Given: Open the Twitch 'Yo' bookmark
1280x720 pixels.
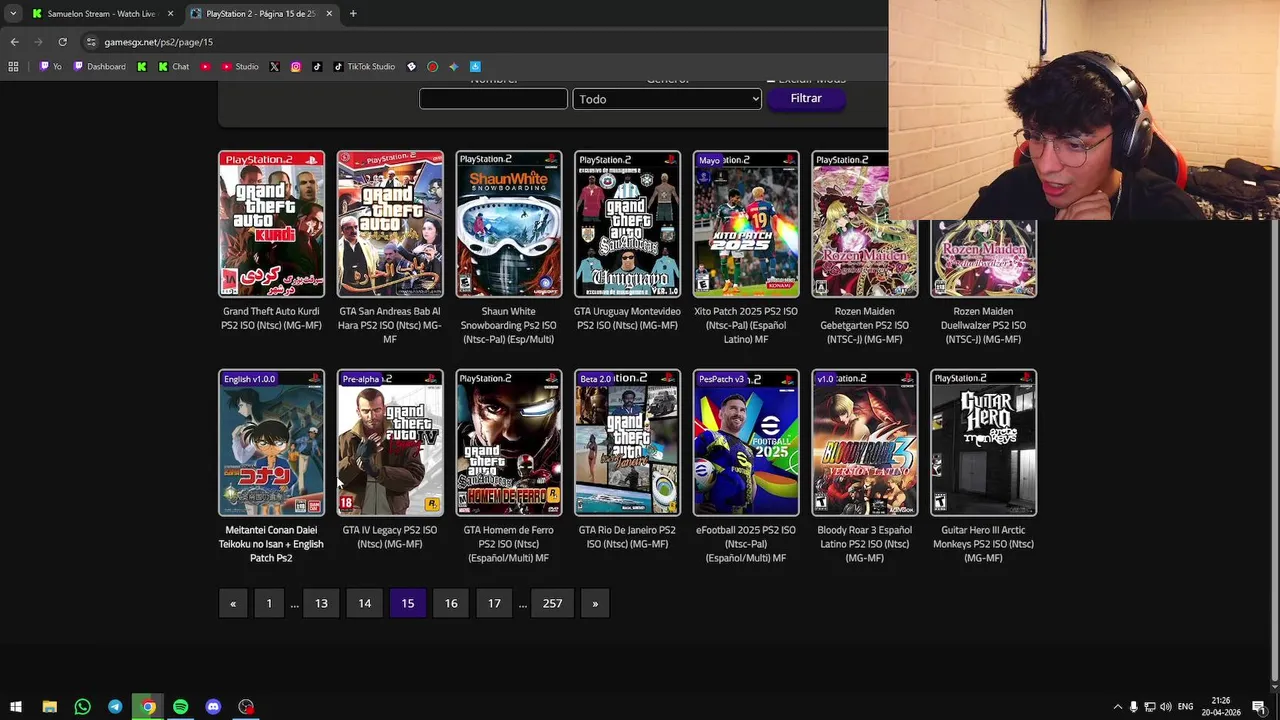Looking at the screenshot, I should click(x=50, y=67).
